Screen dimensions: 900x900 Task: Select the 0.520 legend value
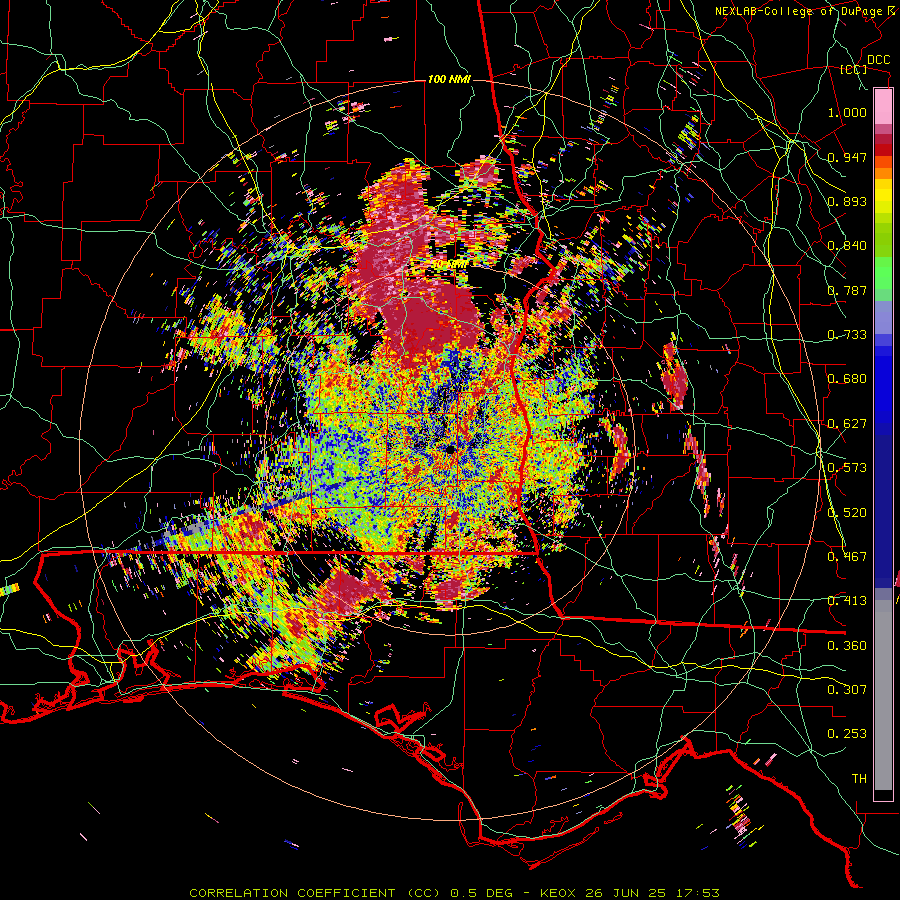click(847, 513)
